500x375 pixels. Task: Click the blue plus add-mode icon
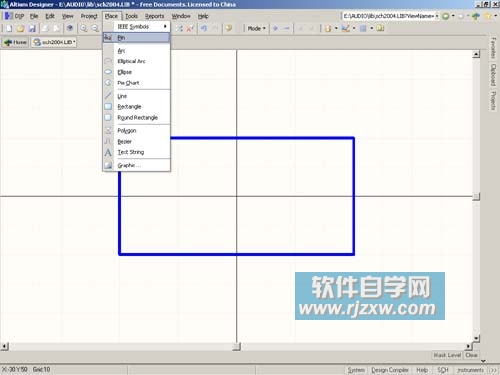[275, 28]
